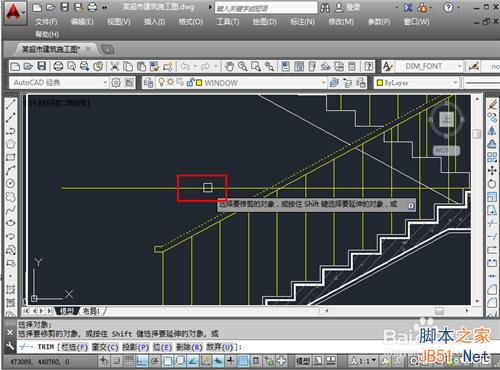Switch to the 布局1 layout tab
The image size is (500, 370).
coord(91,311)
